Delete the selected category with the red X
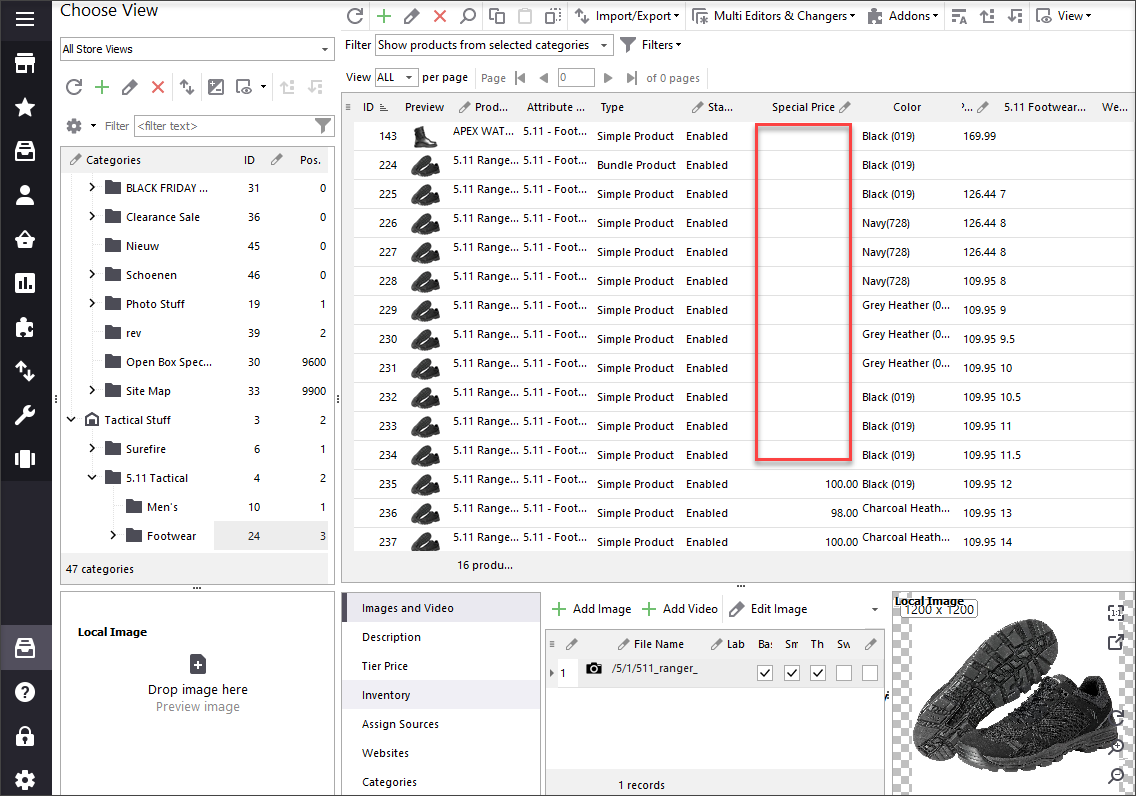 158,87
